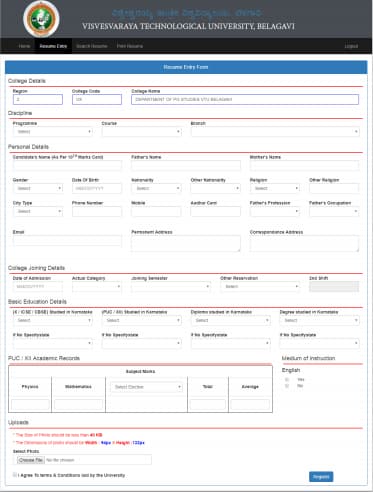Open the Branch dropdown
Image resolution: width=373 pixels, height=492 pixels.
[275, 132]
